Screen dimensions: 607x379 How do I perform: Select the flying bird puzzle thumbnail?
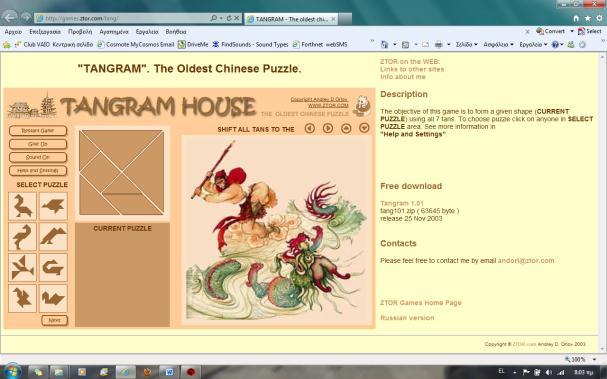click(53, 206)
